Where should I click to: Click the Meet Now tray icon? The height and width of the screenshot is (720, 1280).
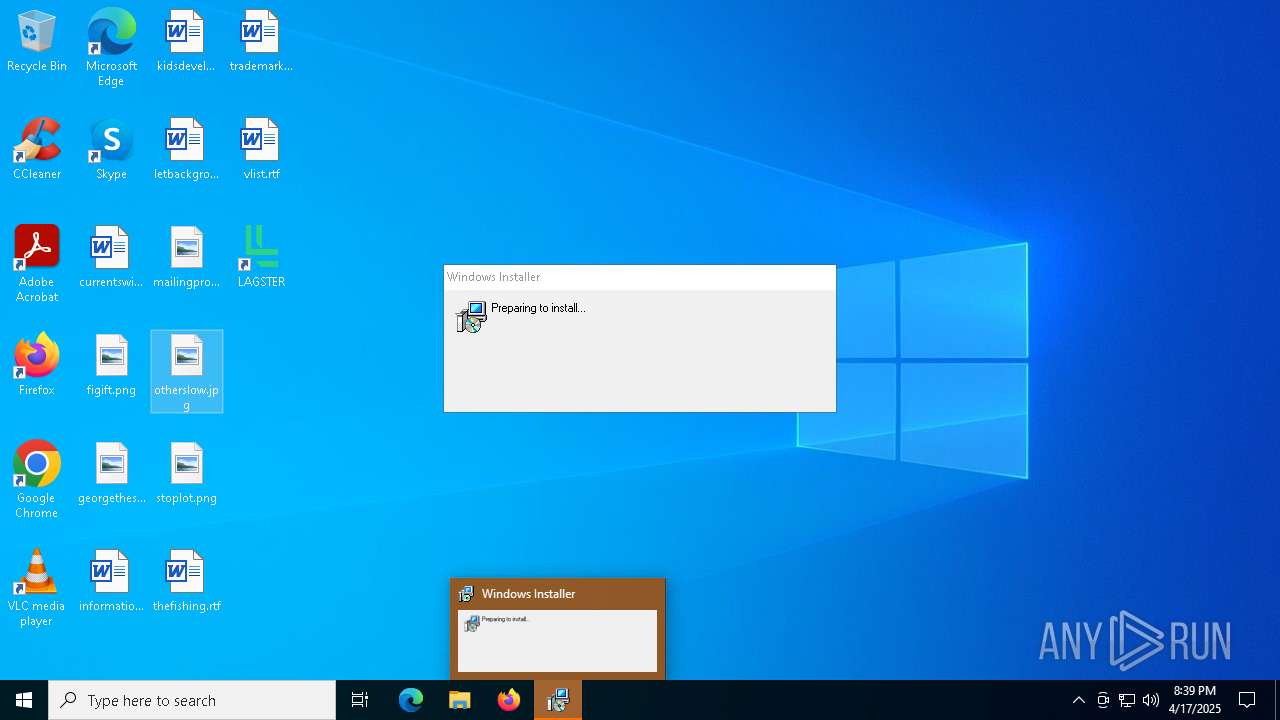[x=1103, y=700]
